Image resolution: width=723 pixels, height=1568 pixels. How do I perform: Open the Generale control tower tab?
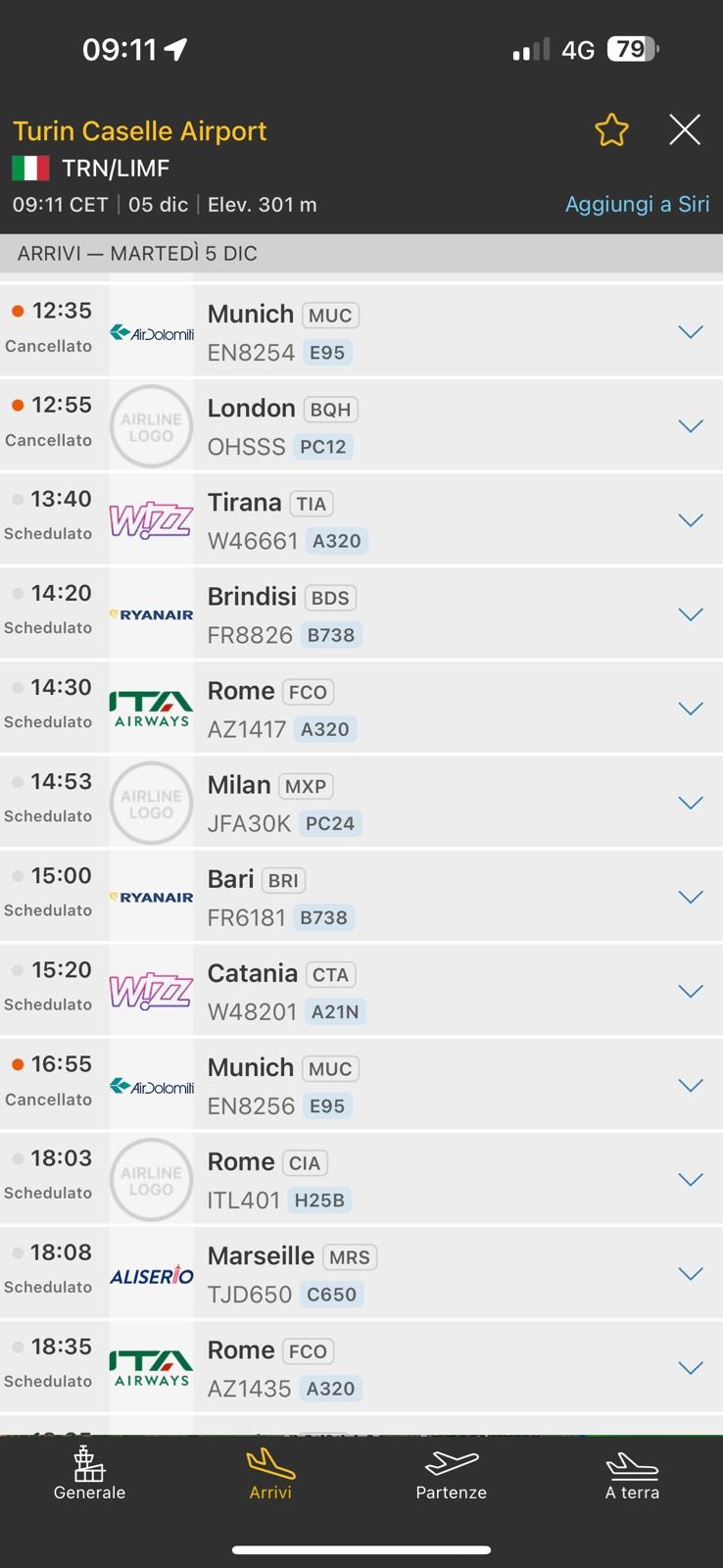point(89,1473)
